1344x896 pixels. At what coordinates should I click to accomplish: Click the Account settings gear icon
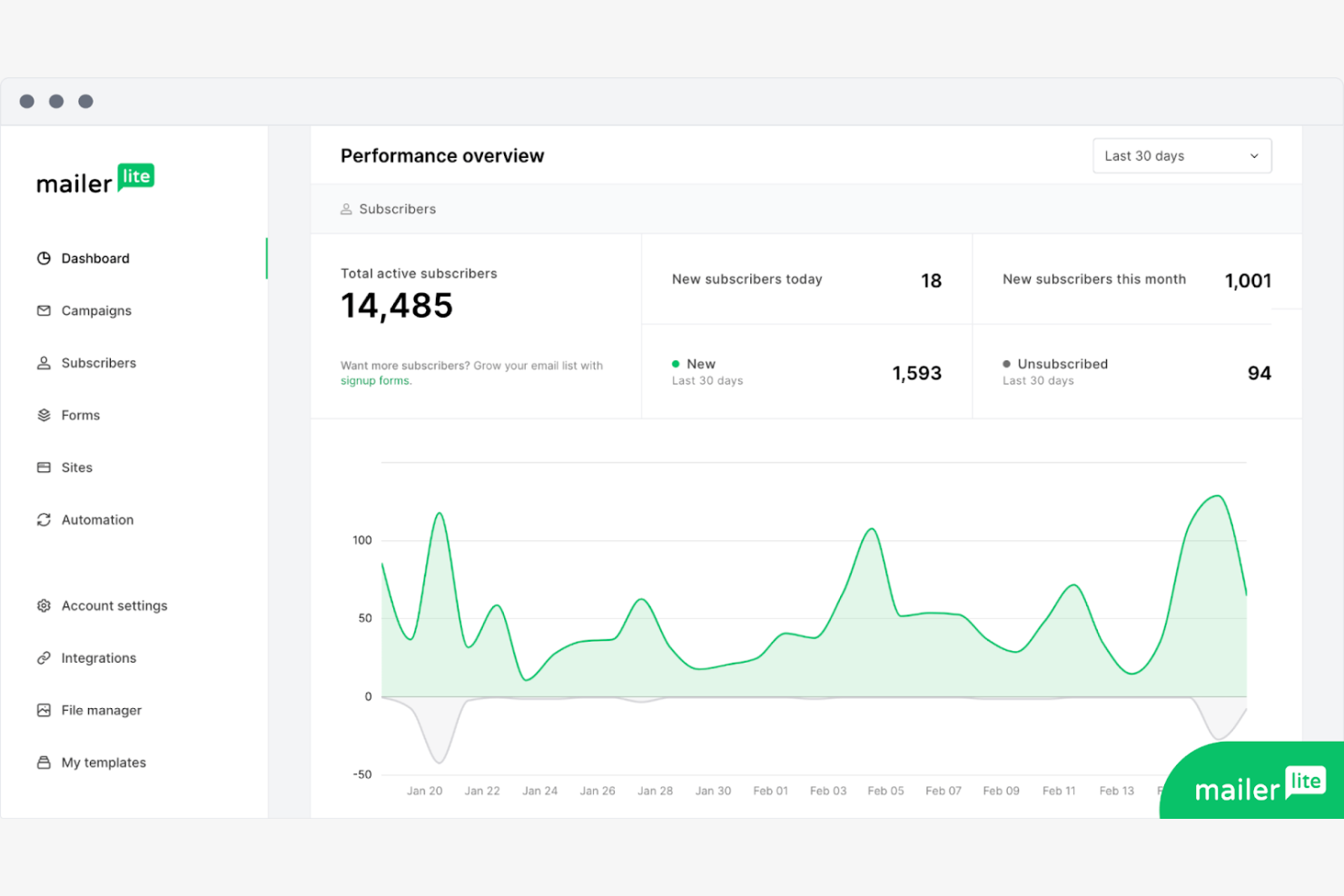44,606
